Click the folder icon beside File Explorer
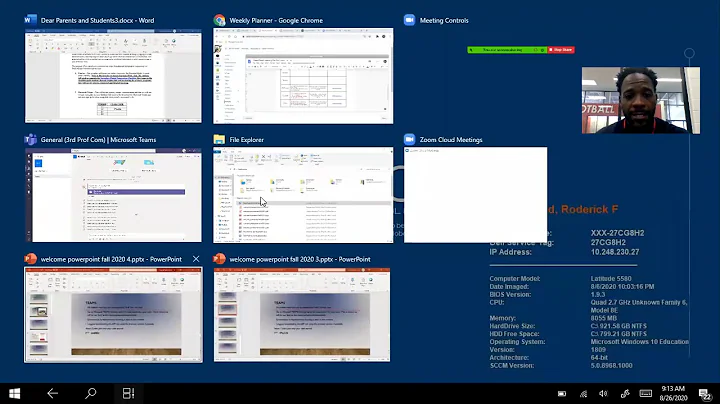Image resolution: width=720 pixels, height=404 pixels. [x=219, y=140]
